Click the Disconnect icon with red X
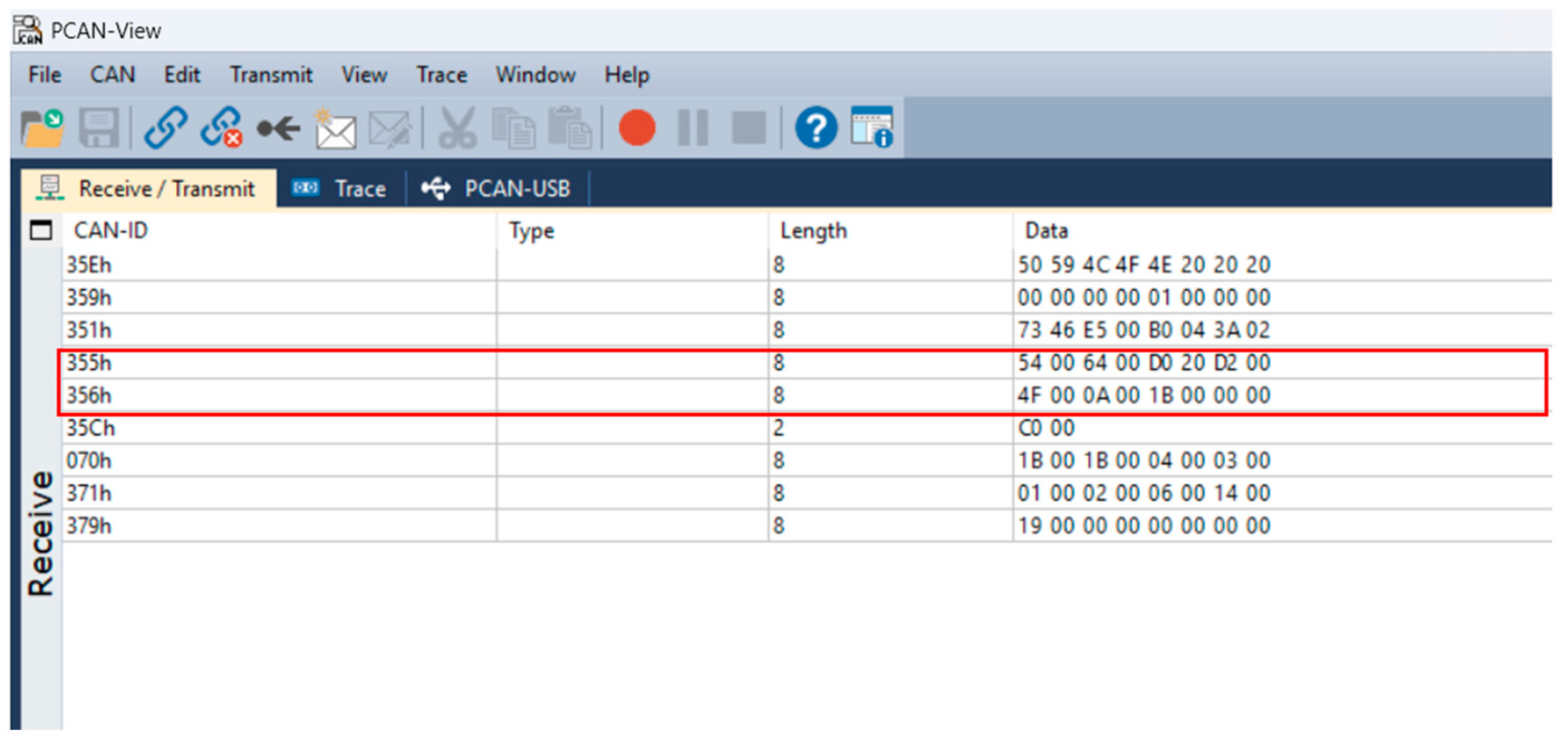 click(x=222, y=128)
